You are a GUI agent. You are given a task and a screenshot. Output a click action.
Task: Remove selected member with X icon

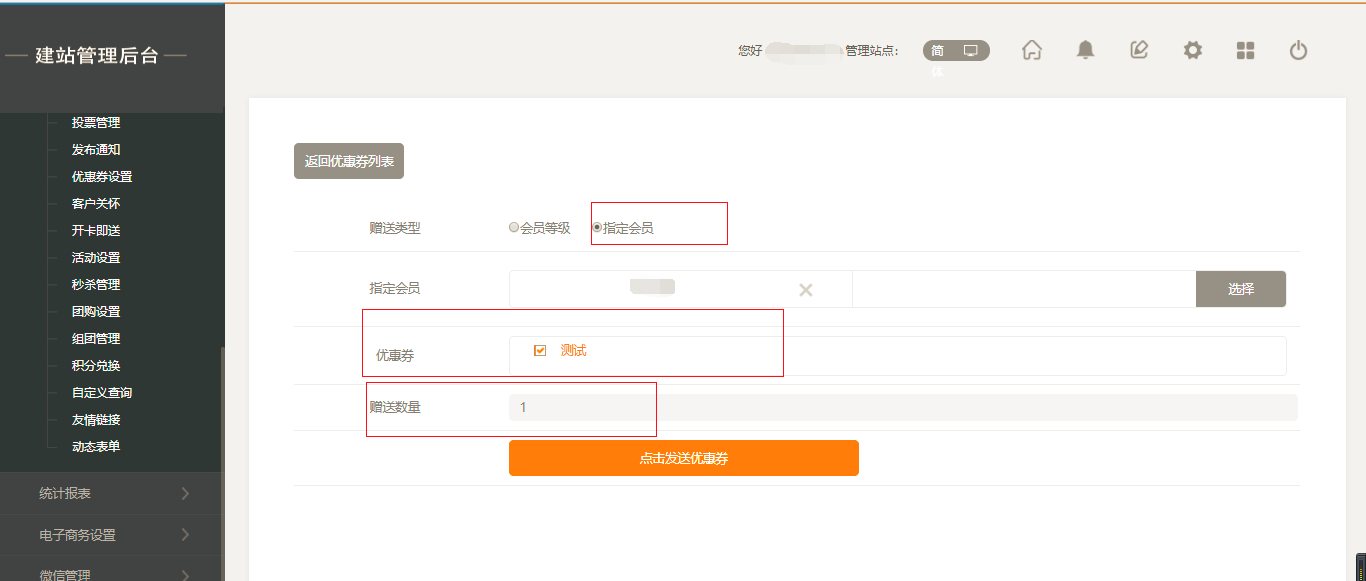pyautogui.click(x=806, y=290)
